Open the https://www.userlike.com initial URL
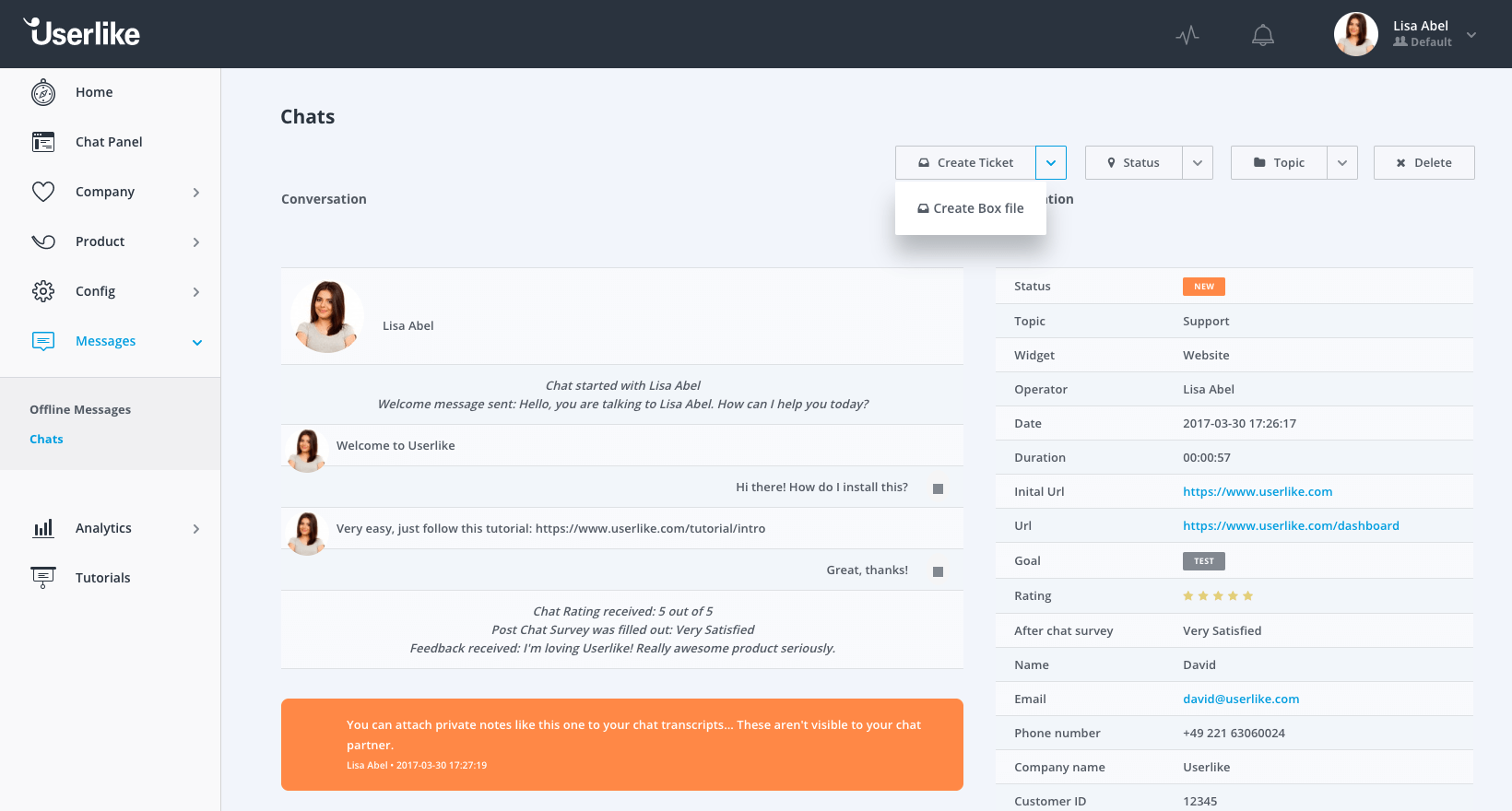Screen dimensions: 1512x811 [x=1258, y=491]
